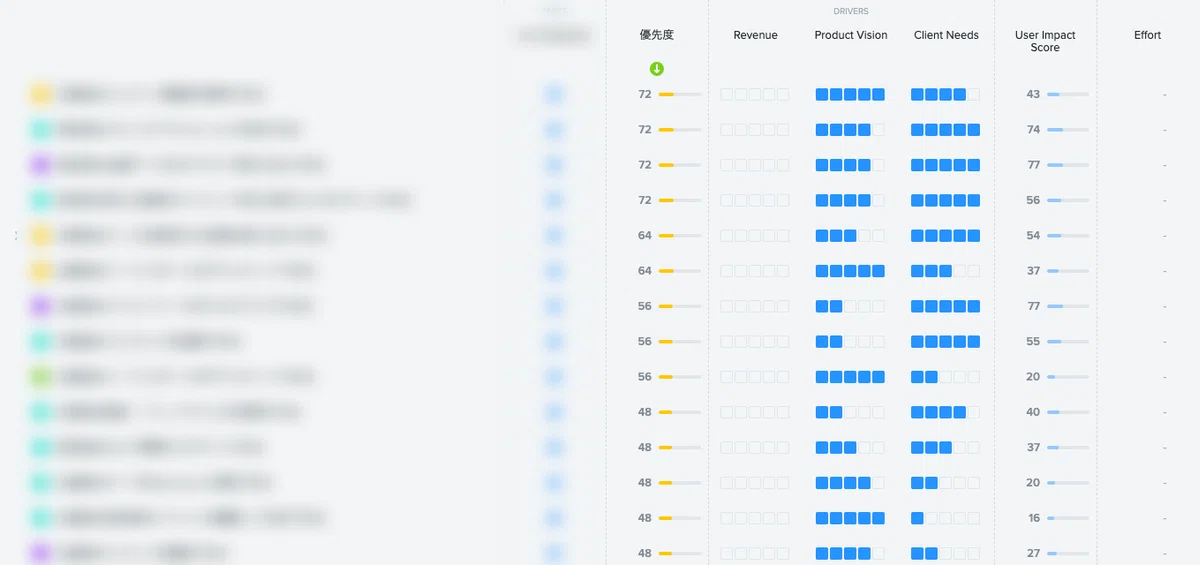Click the user impact value 43

tap(1033, 95)
